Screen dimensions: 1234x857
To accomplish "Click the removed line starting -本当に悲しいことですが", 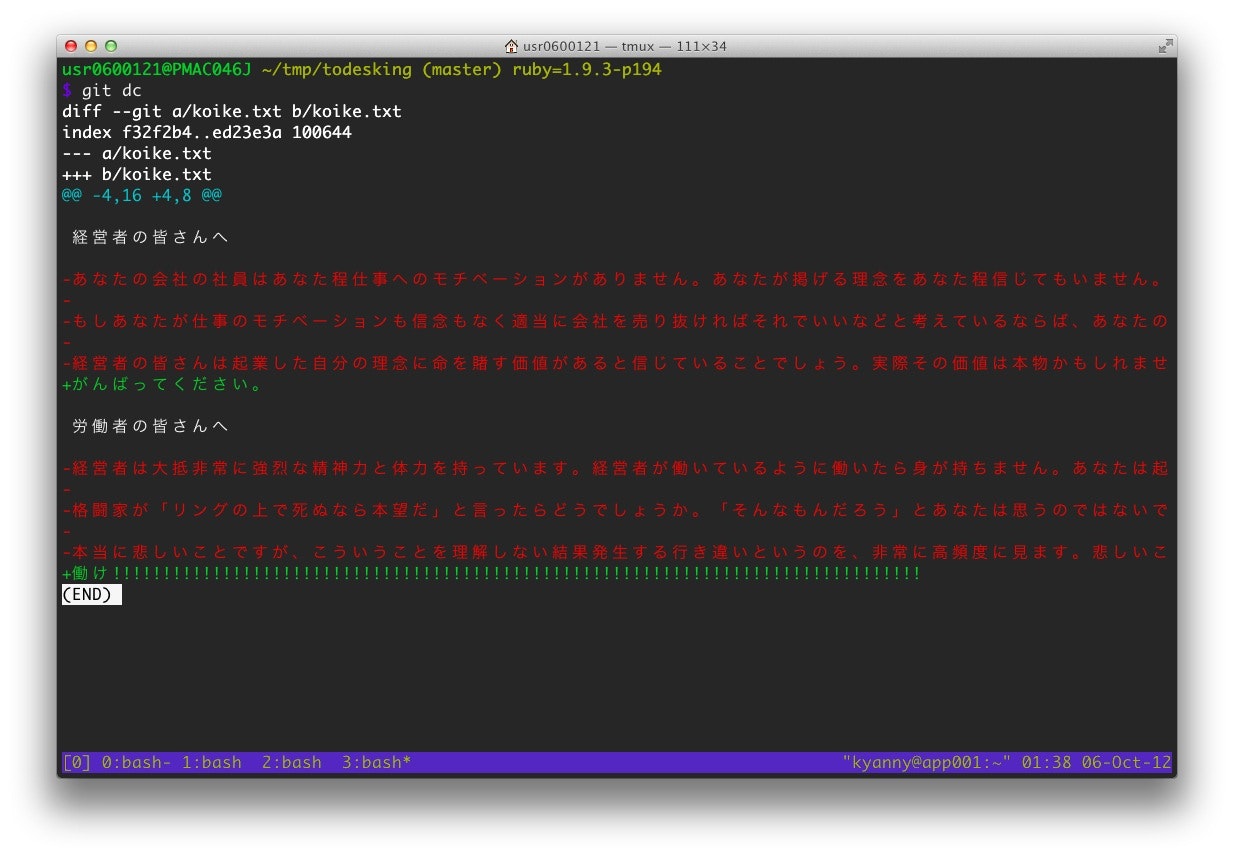I will (616, 553).
